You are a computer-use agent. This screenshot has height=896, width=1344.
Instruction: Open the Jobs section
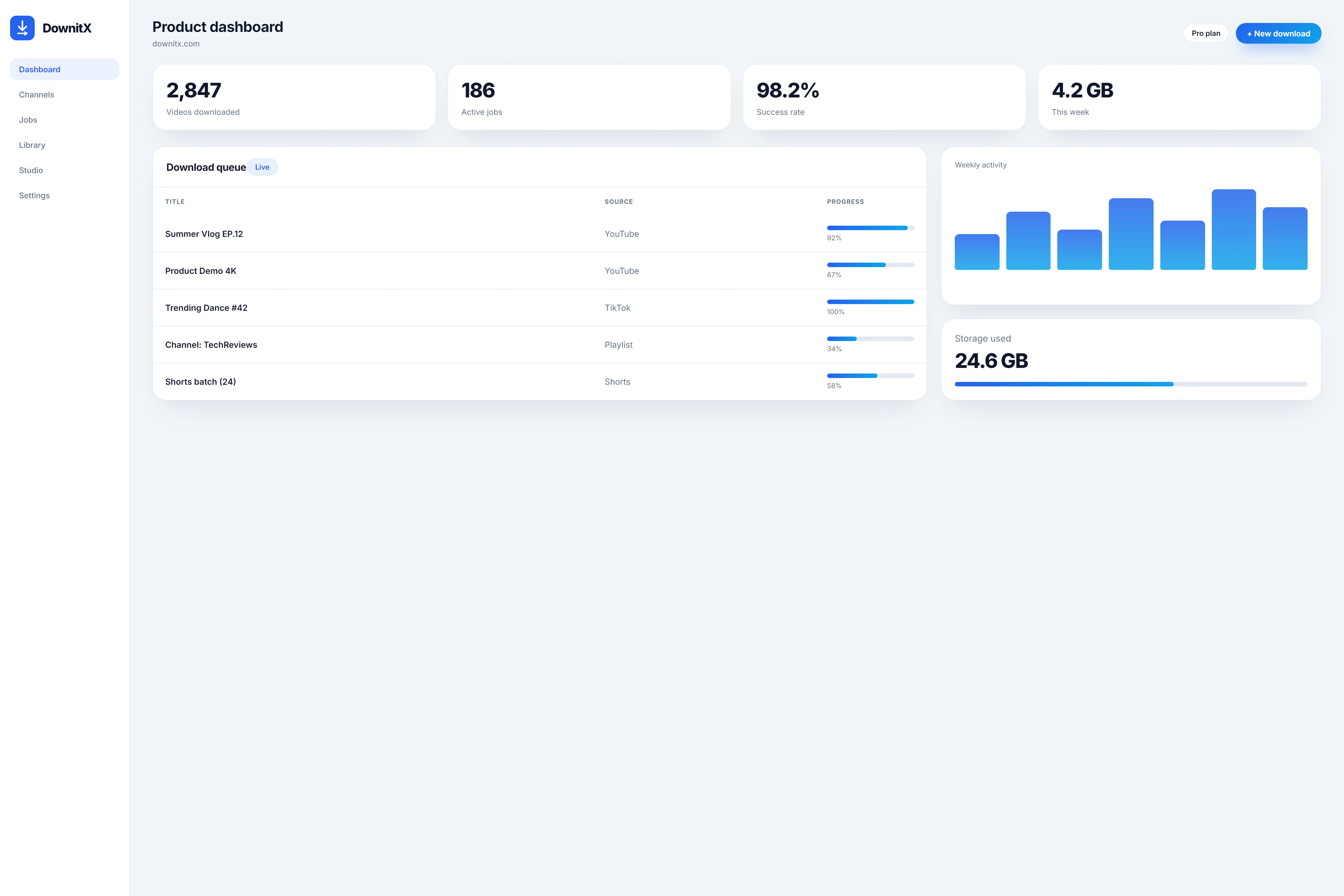tap(65, 120)
